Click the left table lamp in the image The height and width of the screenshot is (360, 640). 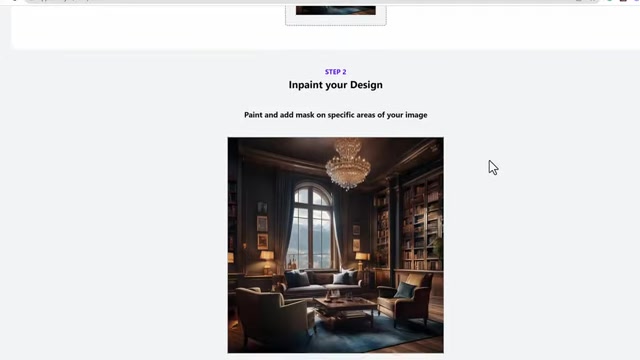(x=267, y=261)
